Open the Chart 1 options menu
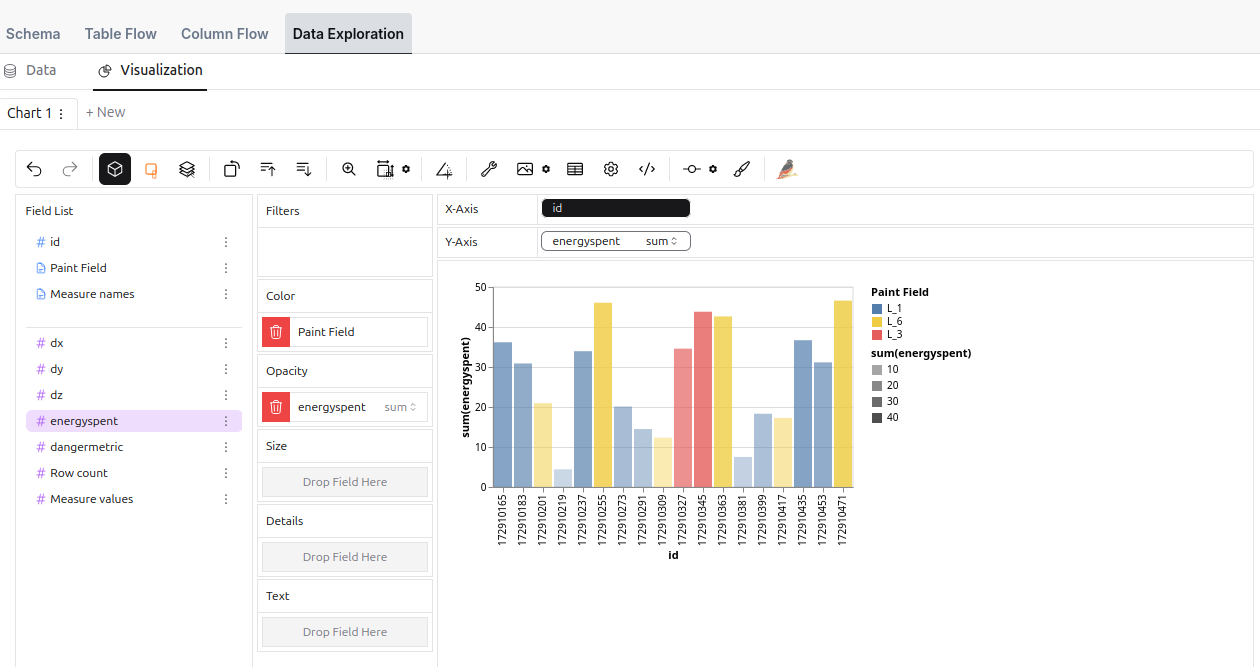This screenshot has width=1260, height=667. (x=61, y=112)
